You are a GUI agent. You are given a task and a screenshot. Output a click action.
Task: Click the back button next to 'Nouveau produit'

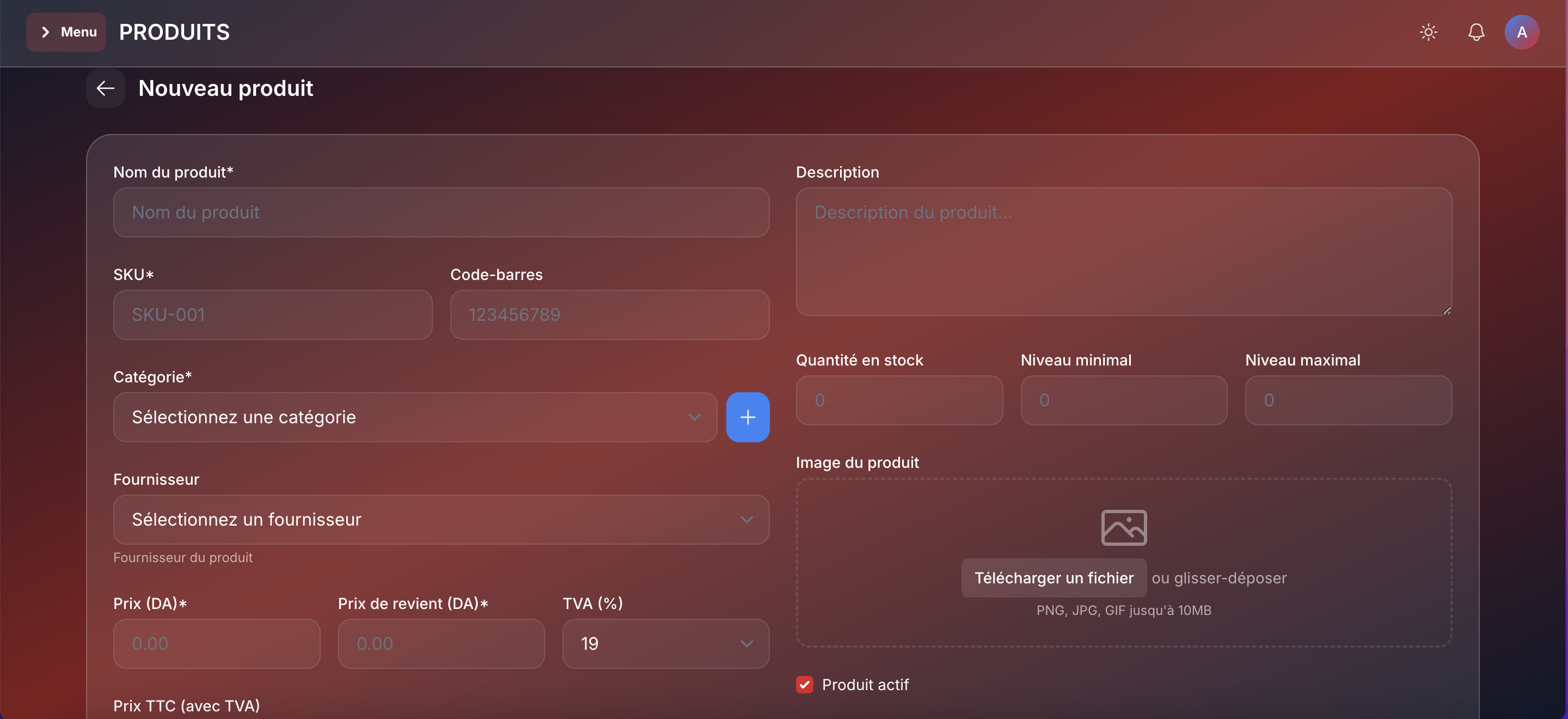[x=105, y=88]
